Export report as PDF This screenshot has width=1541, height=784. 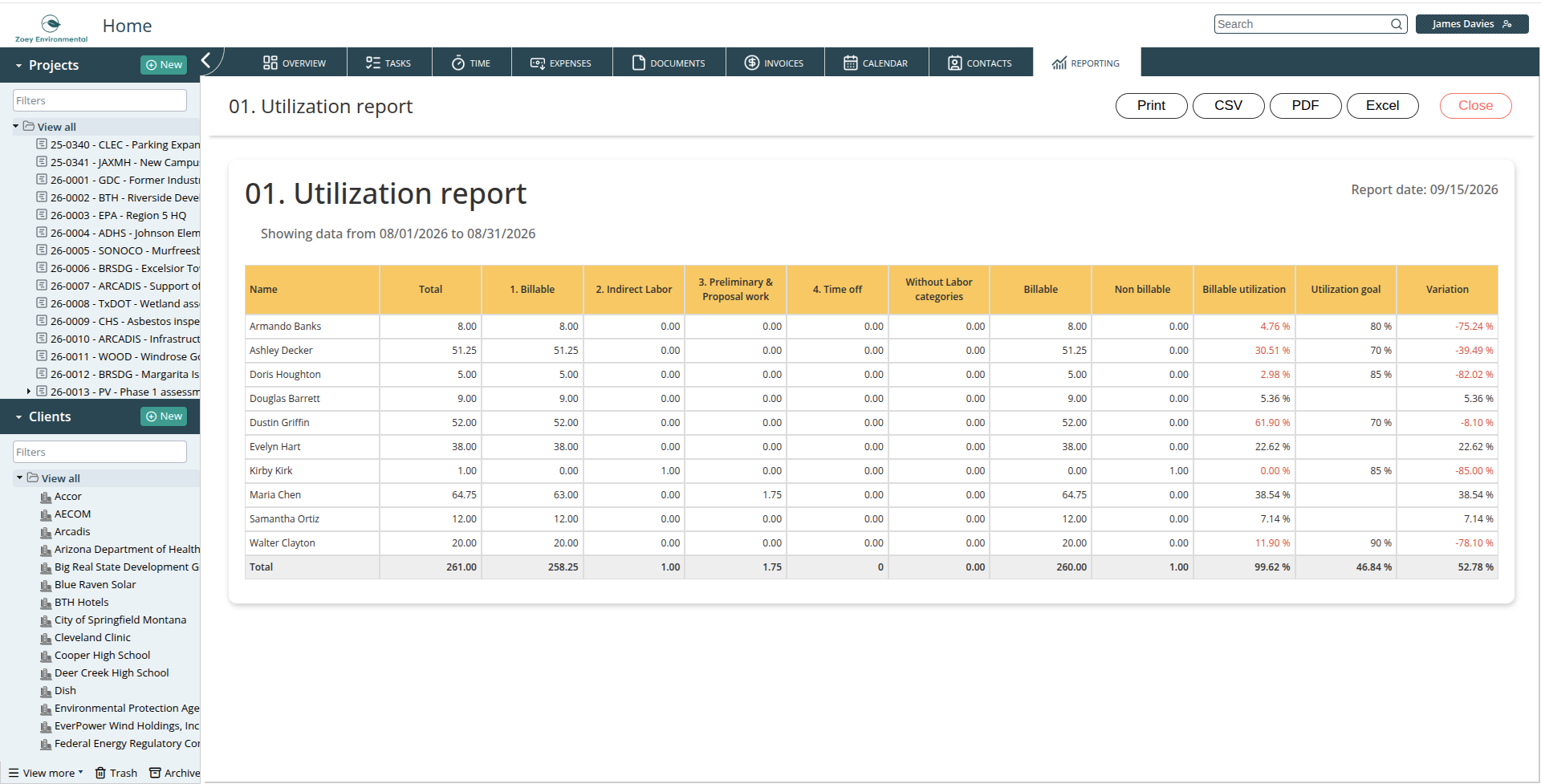pyautogui.click(x=1305, y=105)
